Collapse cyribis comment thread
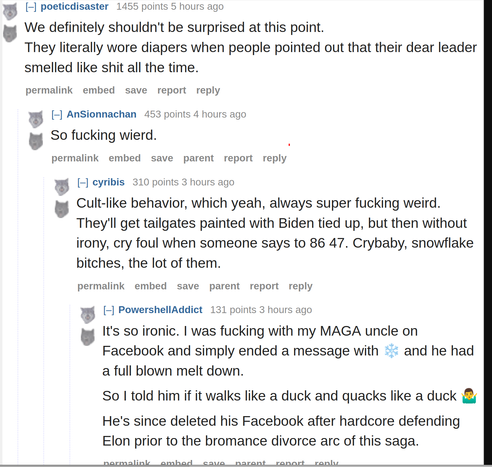Screen dimensions: 492x467 click(x=83, y=182)
